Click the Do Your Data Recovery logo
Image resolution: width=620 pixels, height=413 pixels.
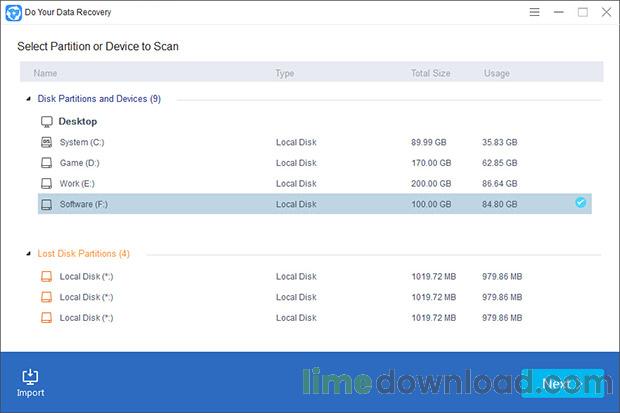pyautogui.click(x=14, y=12)
